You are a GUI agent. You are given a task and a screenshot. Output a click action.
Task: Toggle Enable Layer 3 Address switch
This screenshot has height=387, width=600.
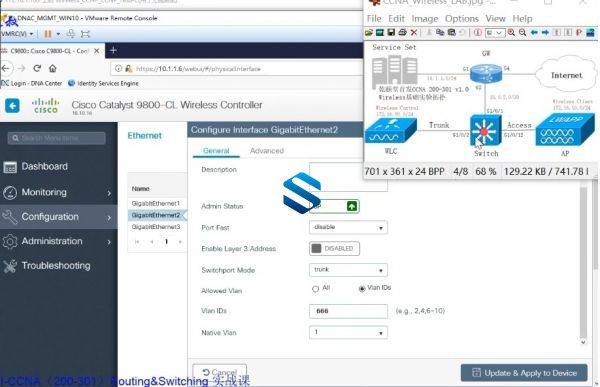pos(334,249)
